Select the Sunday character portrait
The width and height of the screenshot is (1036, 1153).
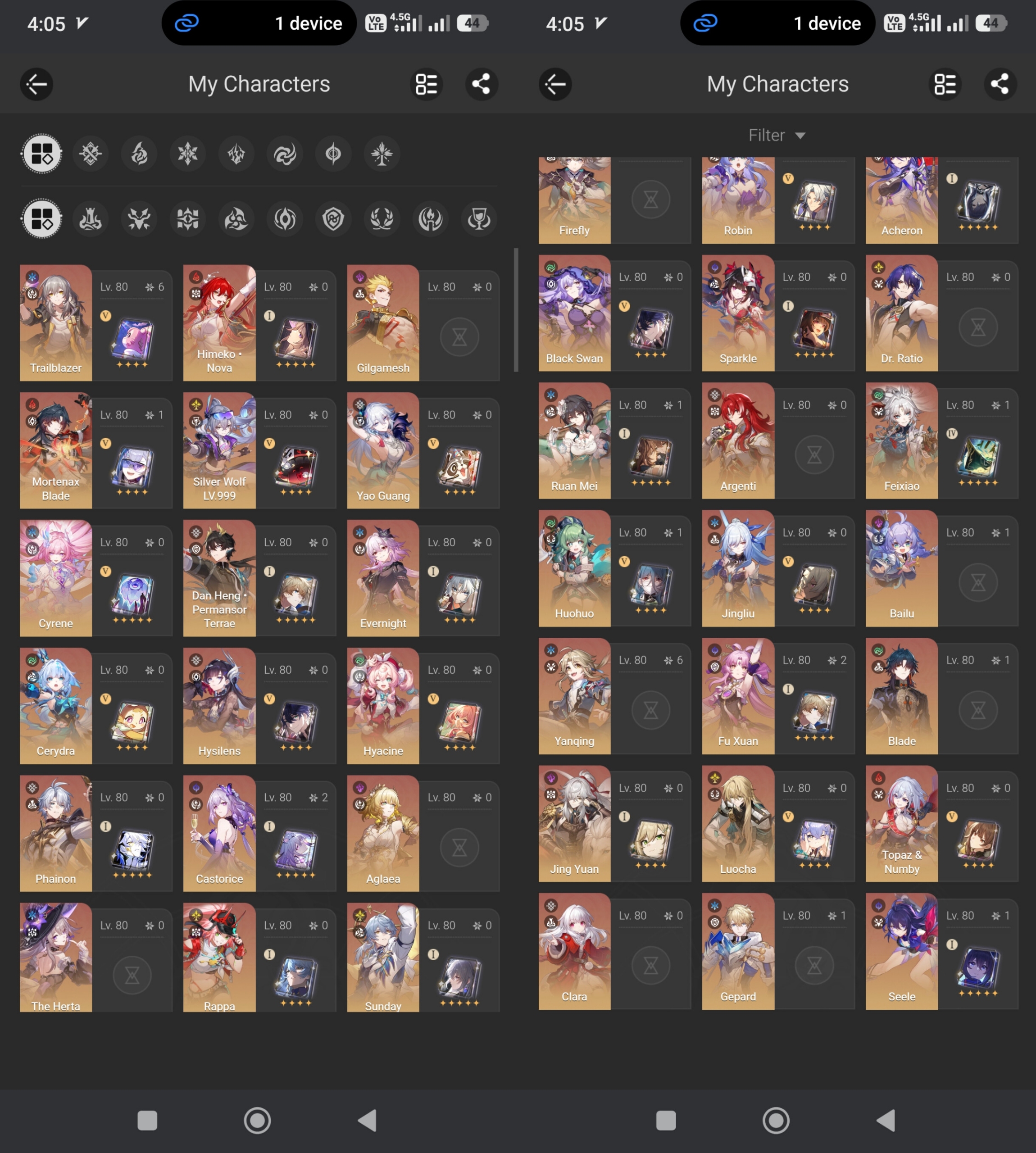point(383,957)
